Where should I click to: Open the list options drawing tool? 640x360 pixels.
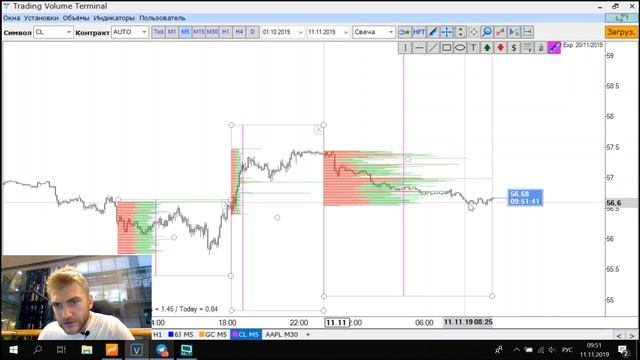point(527,48)
